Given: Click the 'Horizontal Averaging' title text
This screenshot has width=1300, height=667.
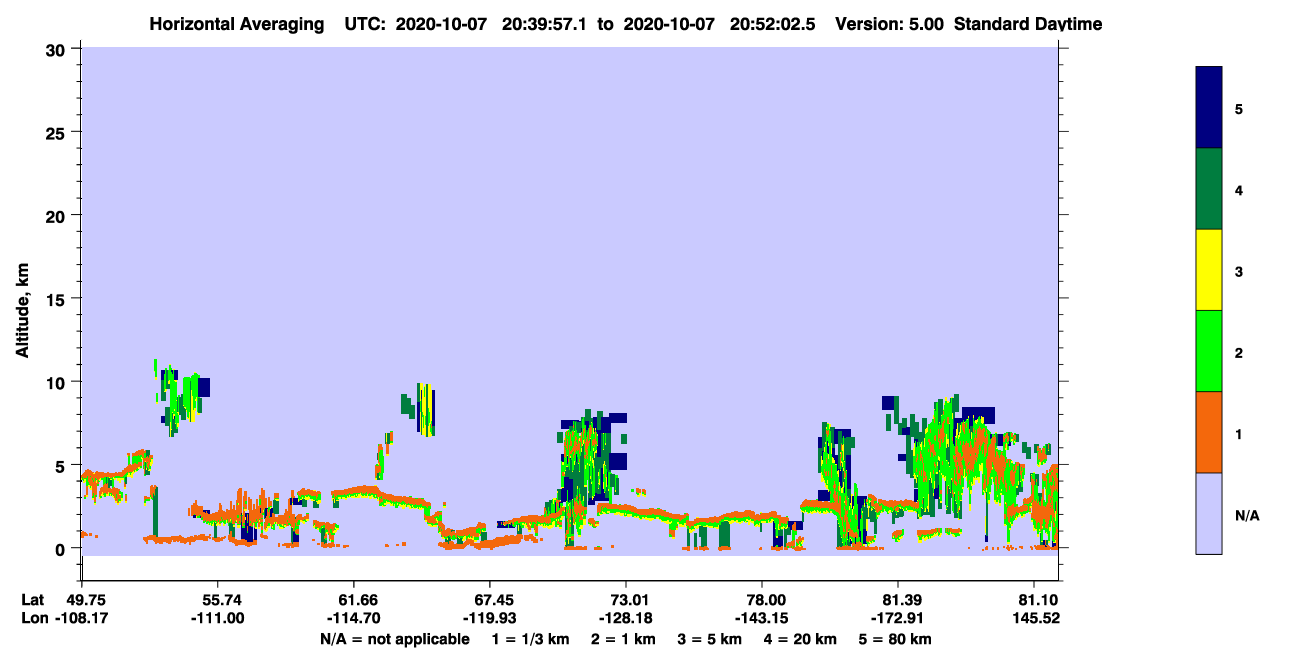Looking at the screenshot, I should click(236, 24).
